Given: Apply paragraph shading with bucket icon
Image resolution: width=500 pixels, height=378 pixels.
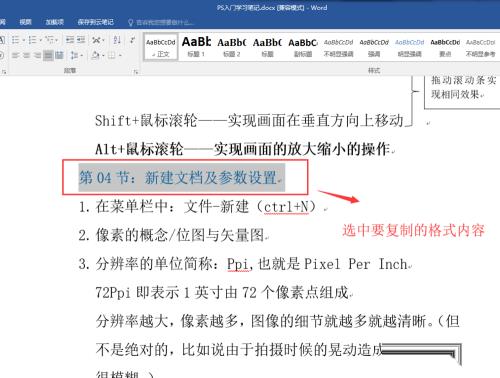Looking at the screenshot, I should (96, 55).
